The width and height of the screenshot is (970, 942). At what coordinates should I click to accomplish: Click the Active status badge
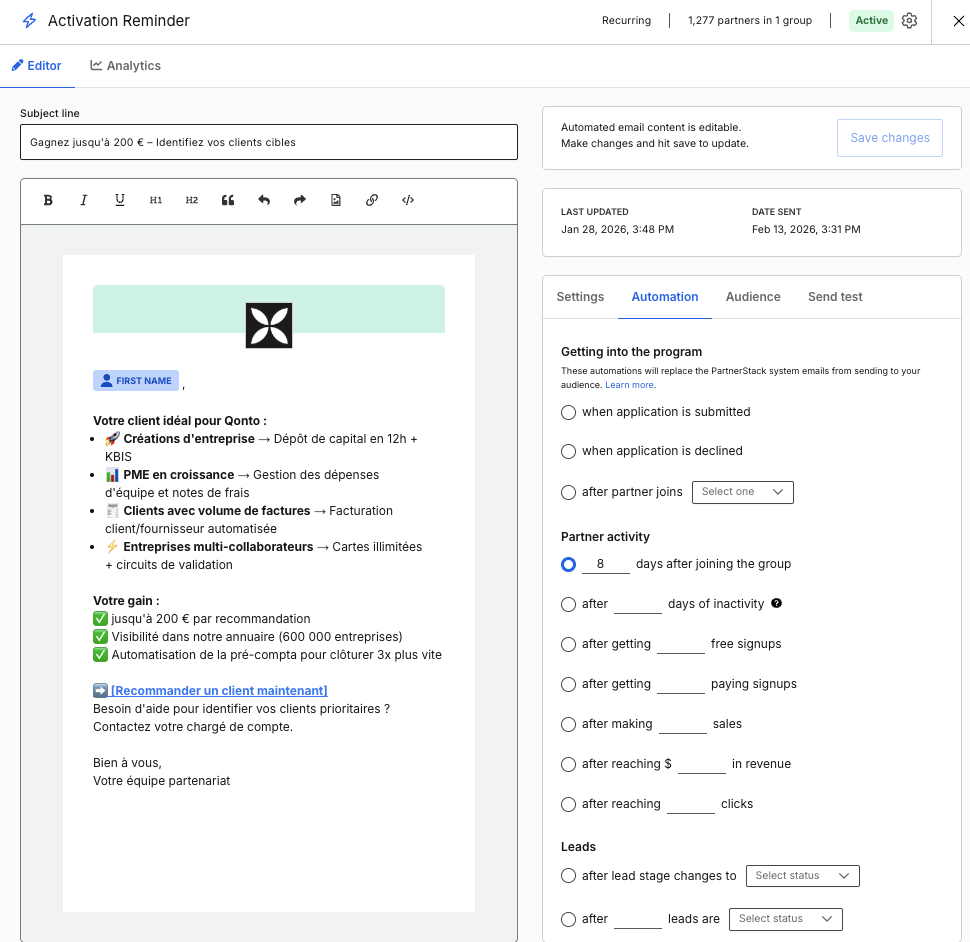(x=871, y=20)
